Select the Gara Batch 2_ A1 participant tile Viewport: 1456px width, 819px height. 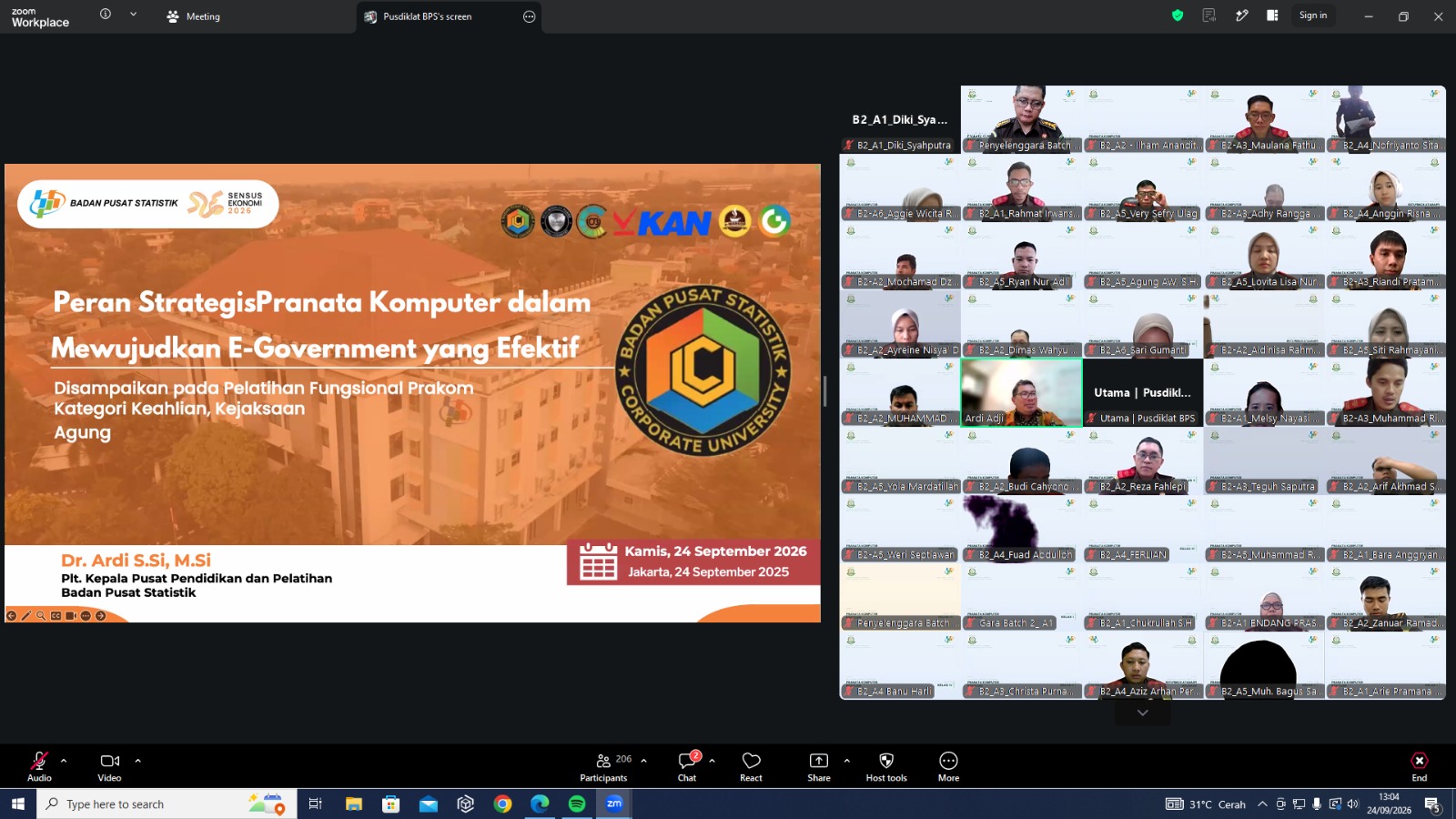1022,597
